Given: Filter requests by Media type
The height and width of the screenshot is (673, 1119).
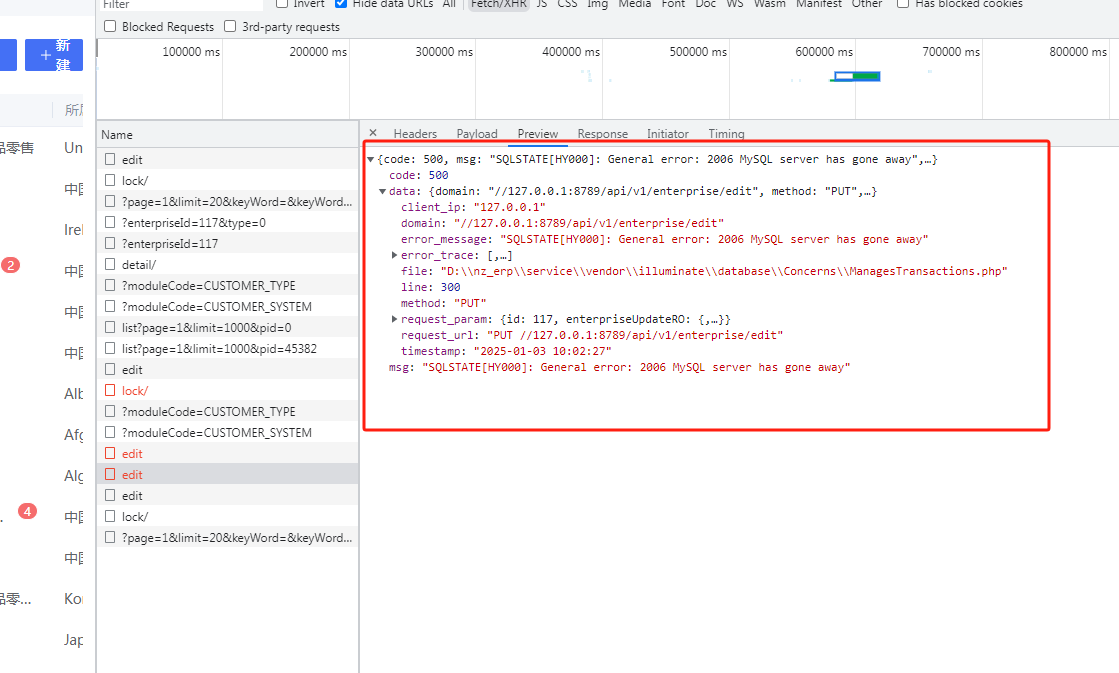Looking at the screenshot, I should [634, 4].
